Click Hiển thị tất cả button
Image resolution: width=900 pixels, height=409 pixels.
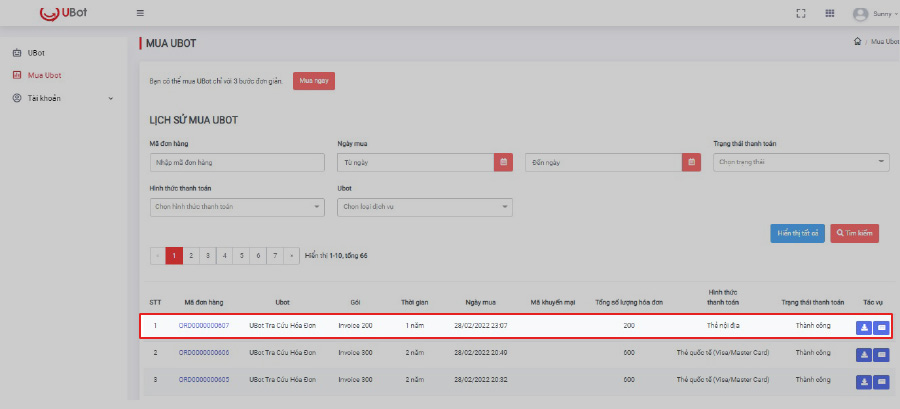pos(798,233)
